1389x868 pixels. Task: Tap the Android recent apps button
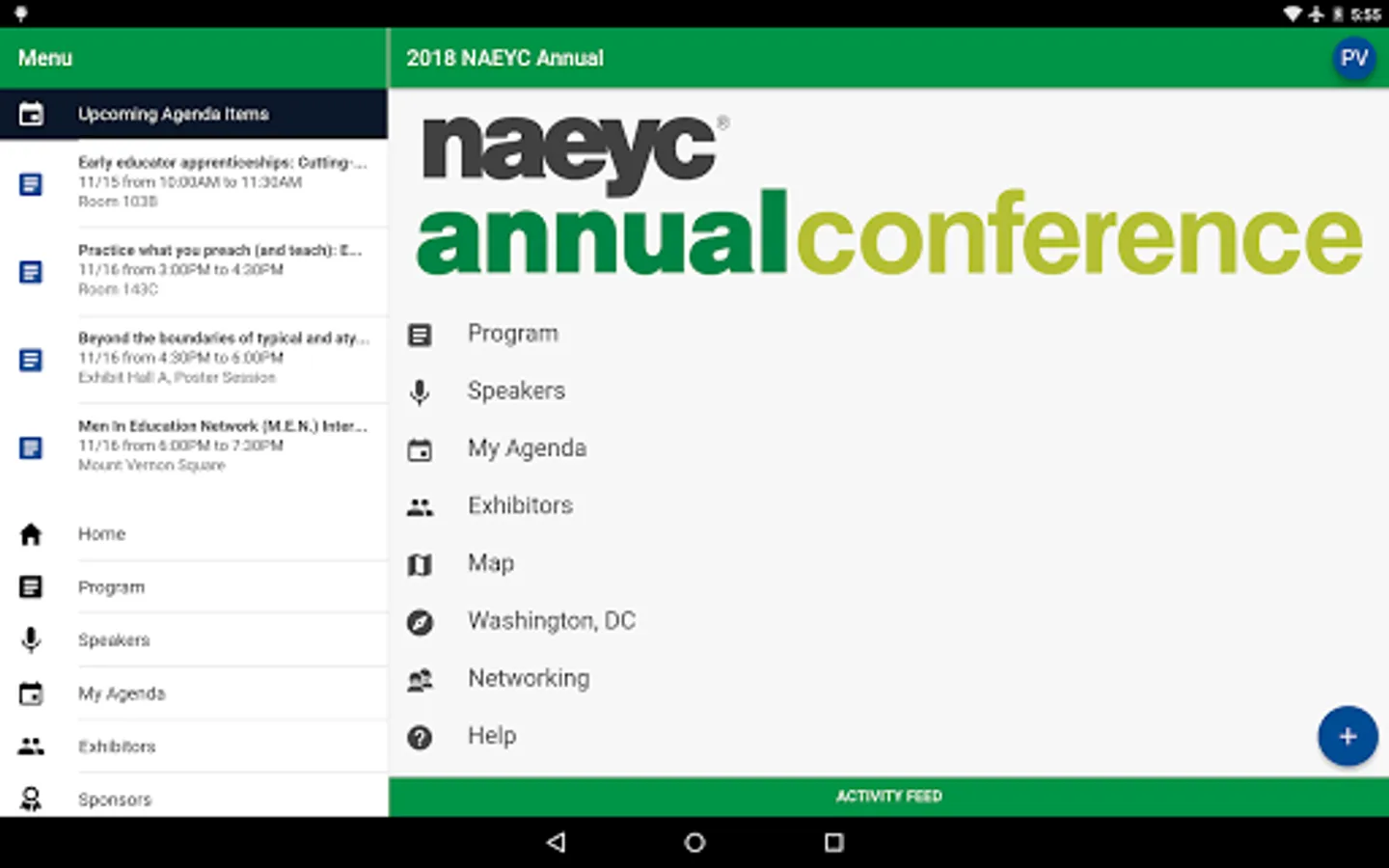click(x=834, y=843)
